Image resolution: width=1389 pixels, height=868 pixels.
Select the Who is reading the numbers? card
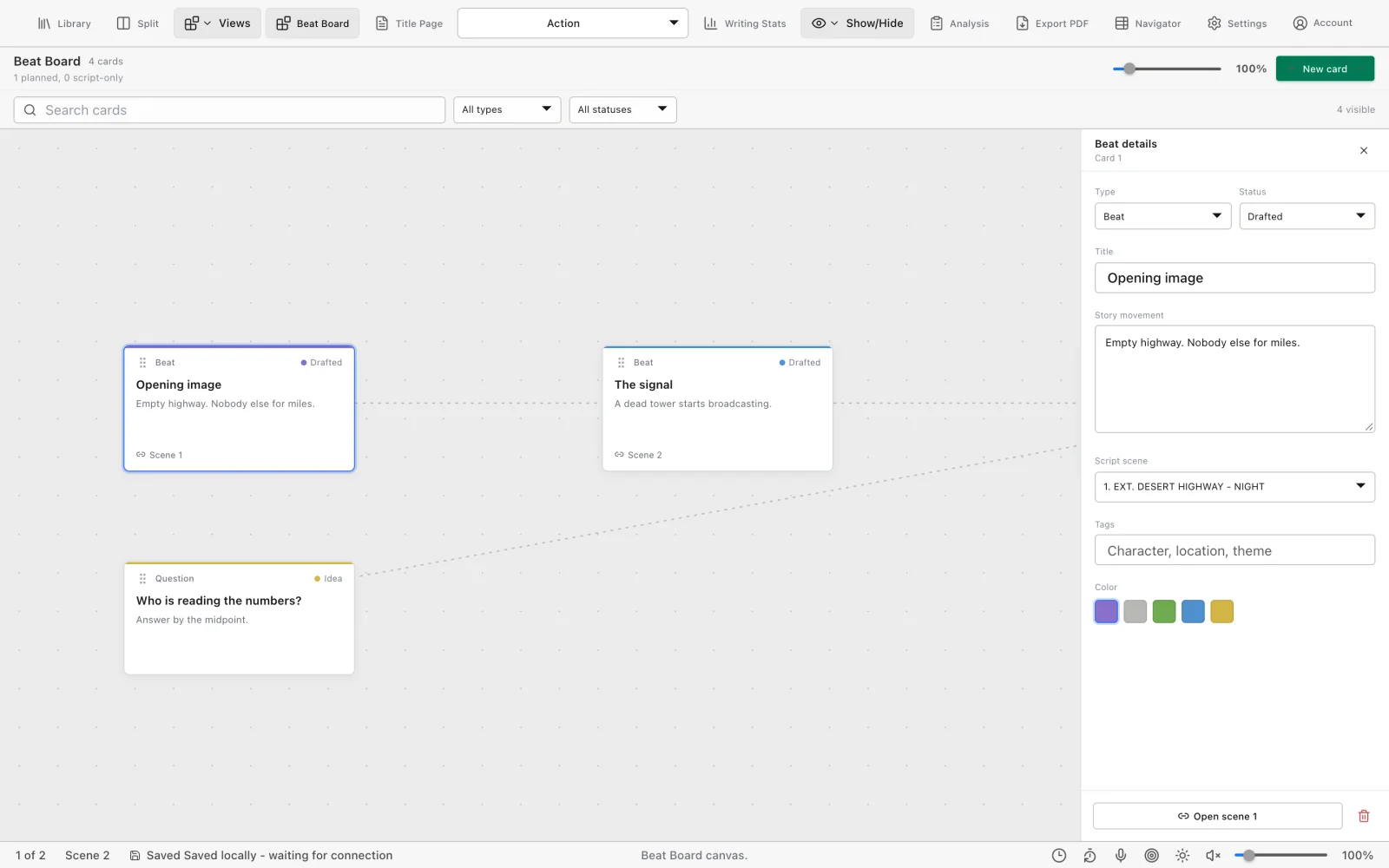coord(239,618)
